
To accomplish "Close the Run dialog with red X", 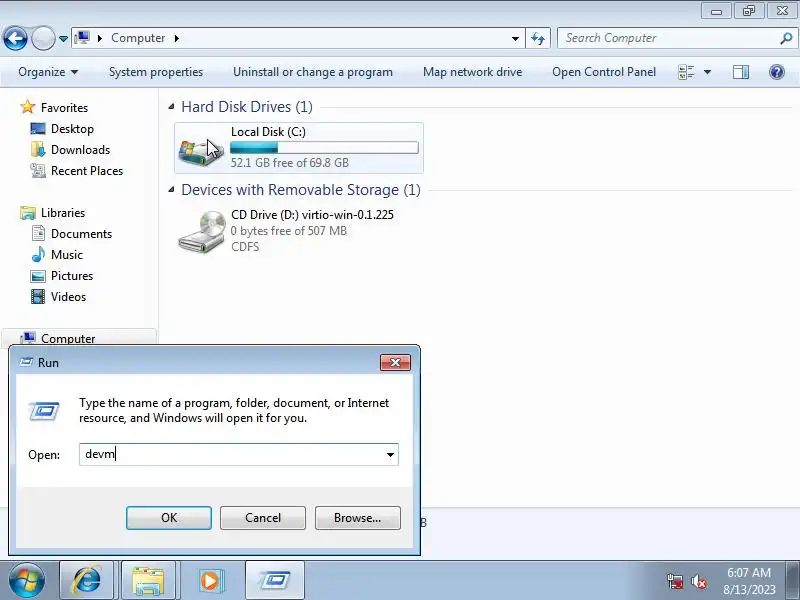I will click(395, 362).
